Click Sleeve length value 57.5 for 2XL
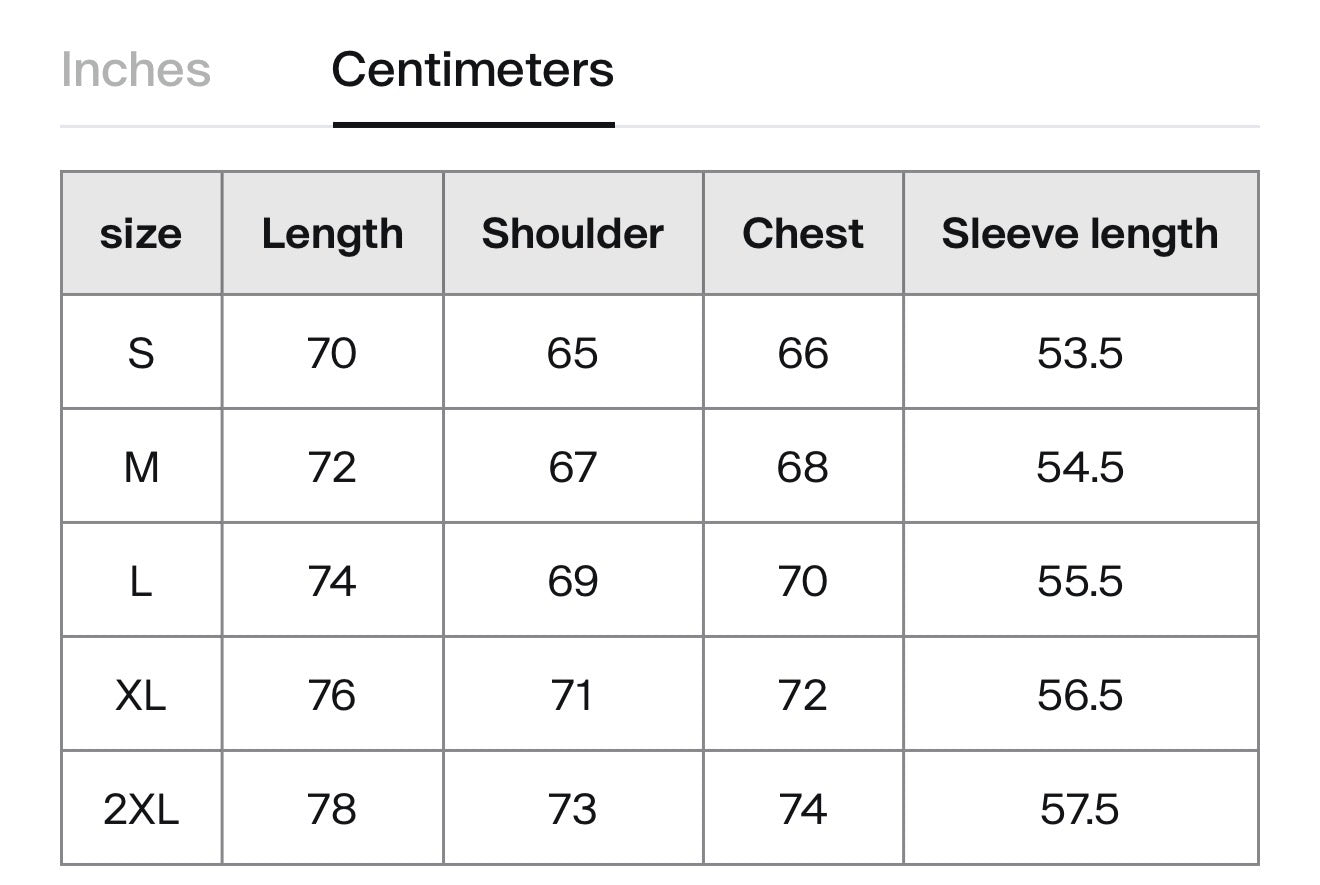Viewport: 1320px width, 885px height. tap(1080, 809)
